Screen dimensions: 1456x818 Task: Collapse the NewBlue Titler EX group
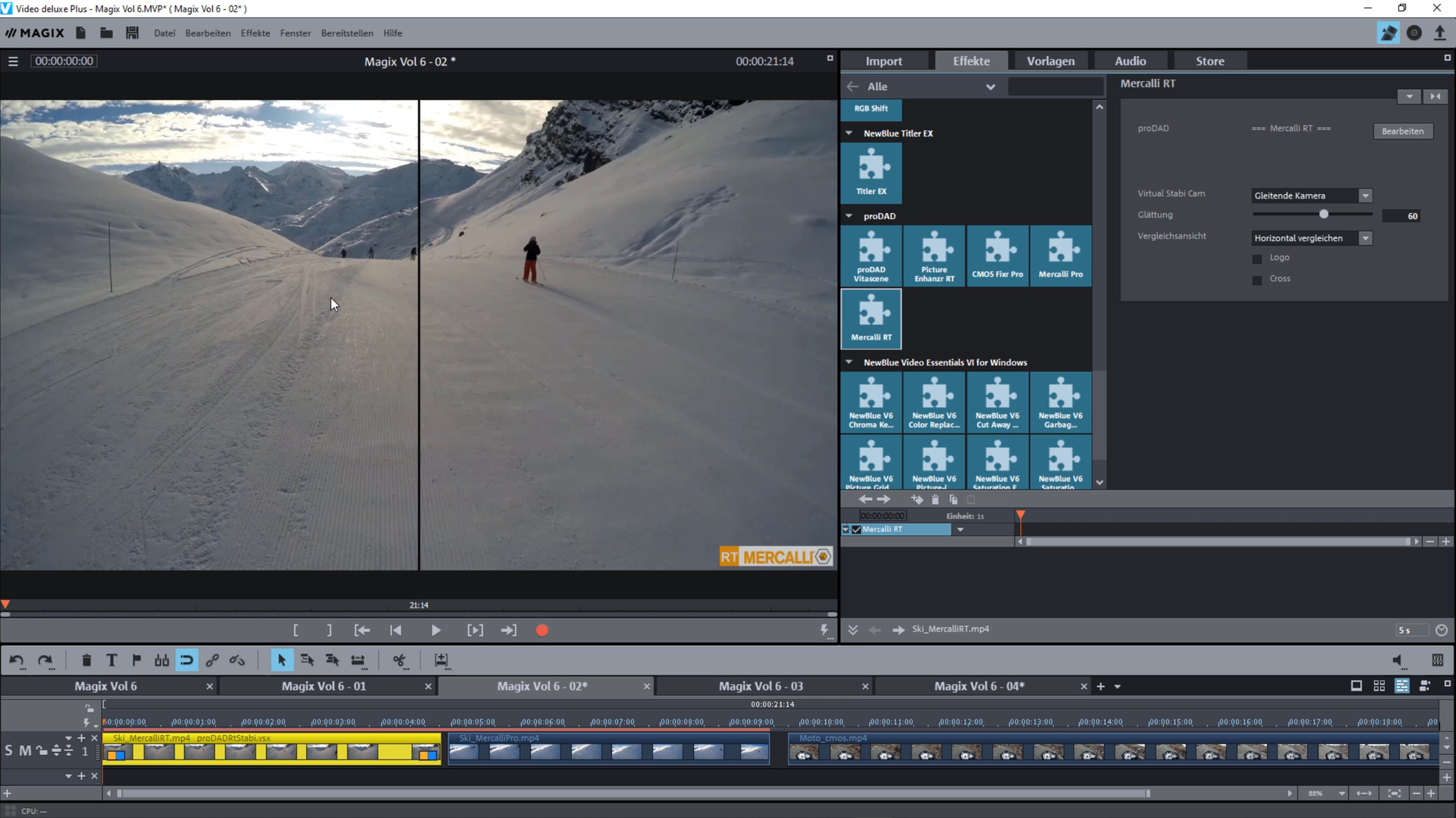(849, 133)
